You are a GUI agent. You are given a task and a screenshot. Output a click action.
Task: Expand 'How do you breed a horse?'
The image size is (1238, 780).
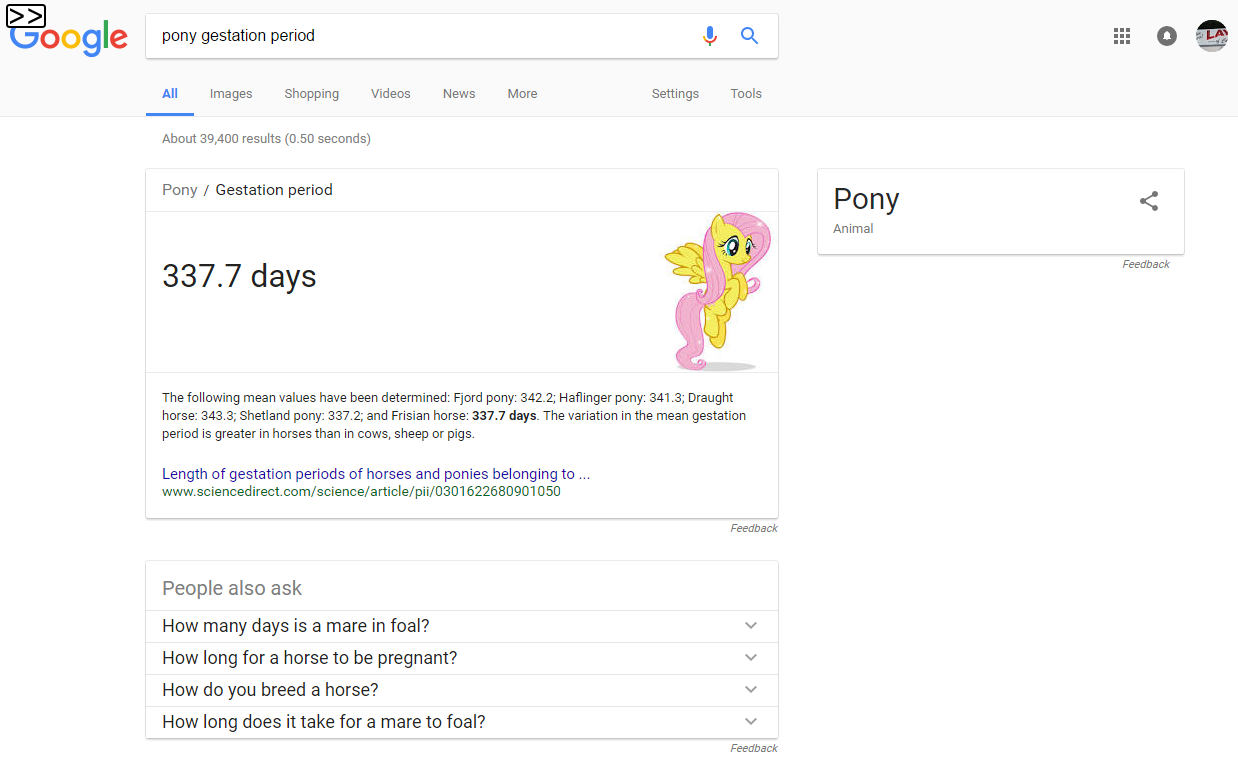click(x=462, y=690)
